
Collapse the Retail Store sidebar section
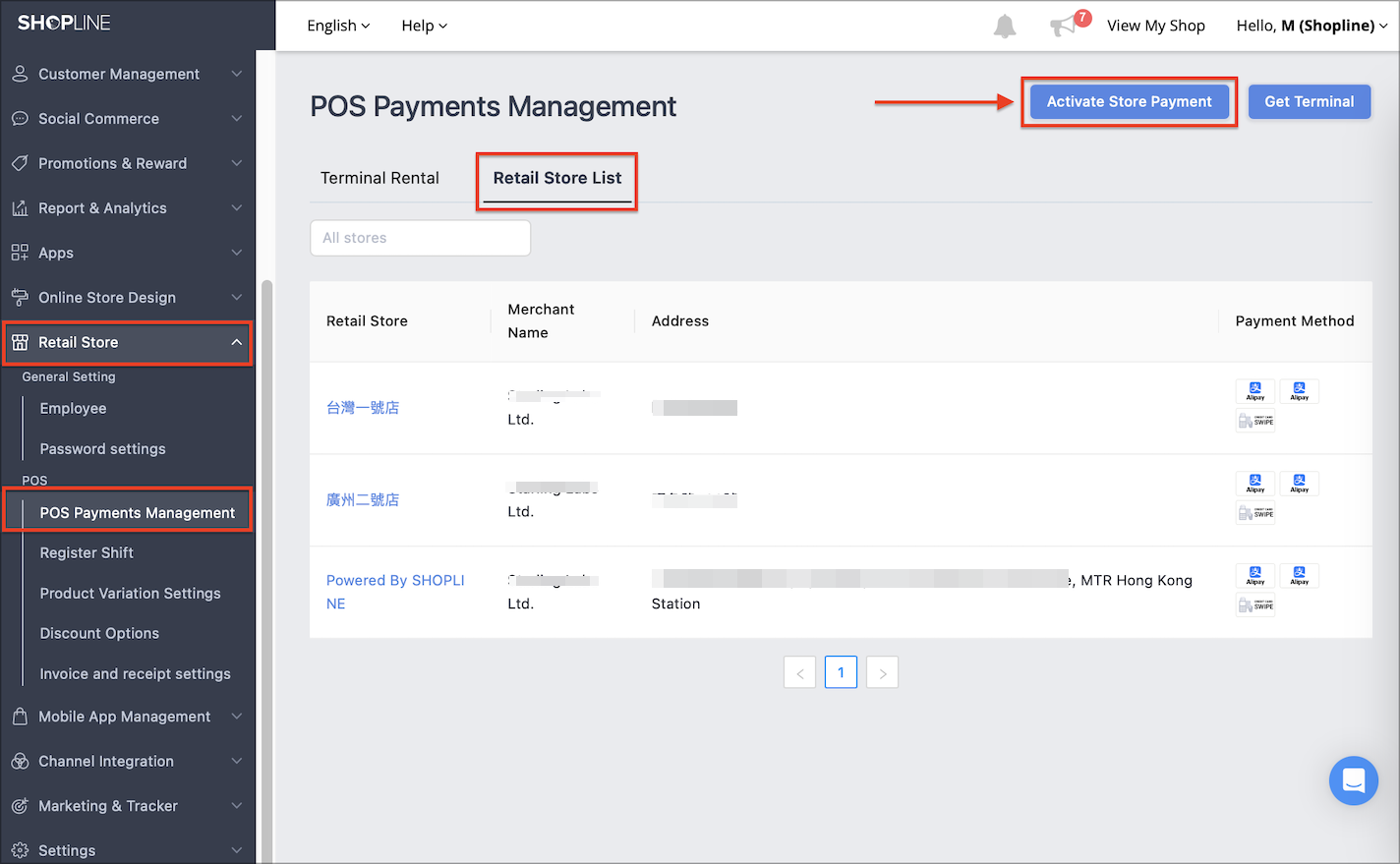[236, 342]
